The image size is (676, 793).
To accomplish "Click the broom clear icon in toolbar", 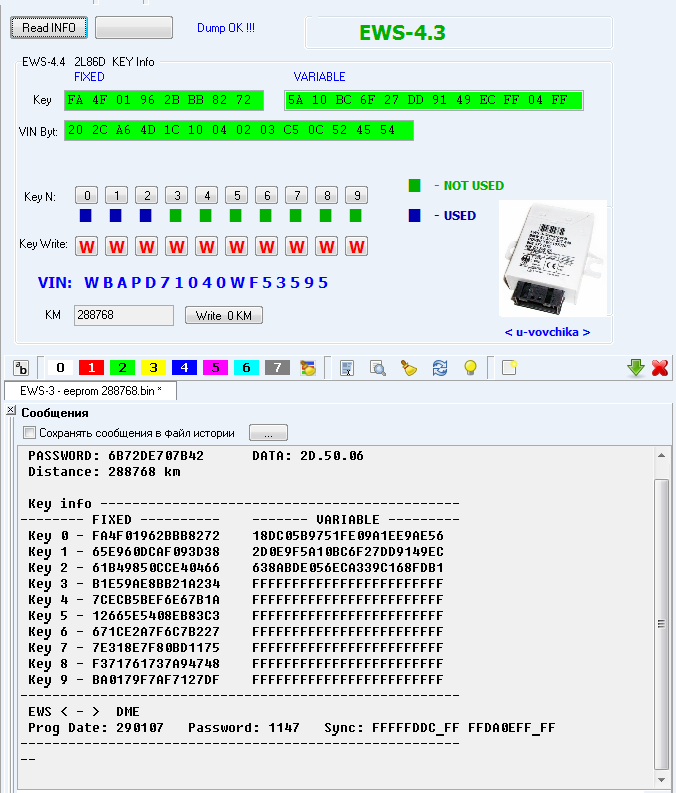I will point(408,368).
